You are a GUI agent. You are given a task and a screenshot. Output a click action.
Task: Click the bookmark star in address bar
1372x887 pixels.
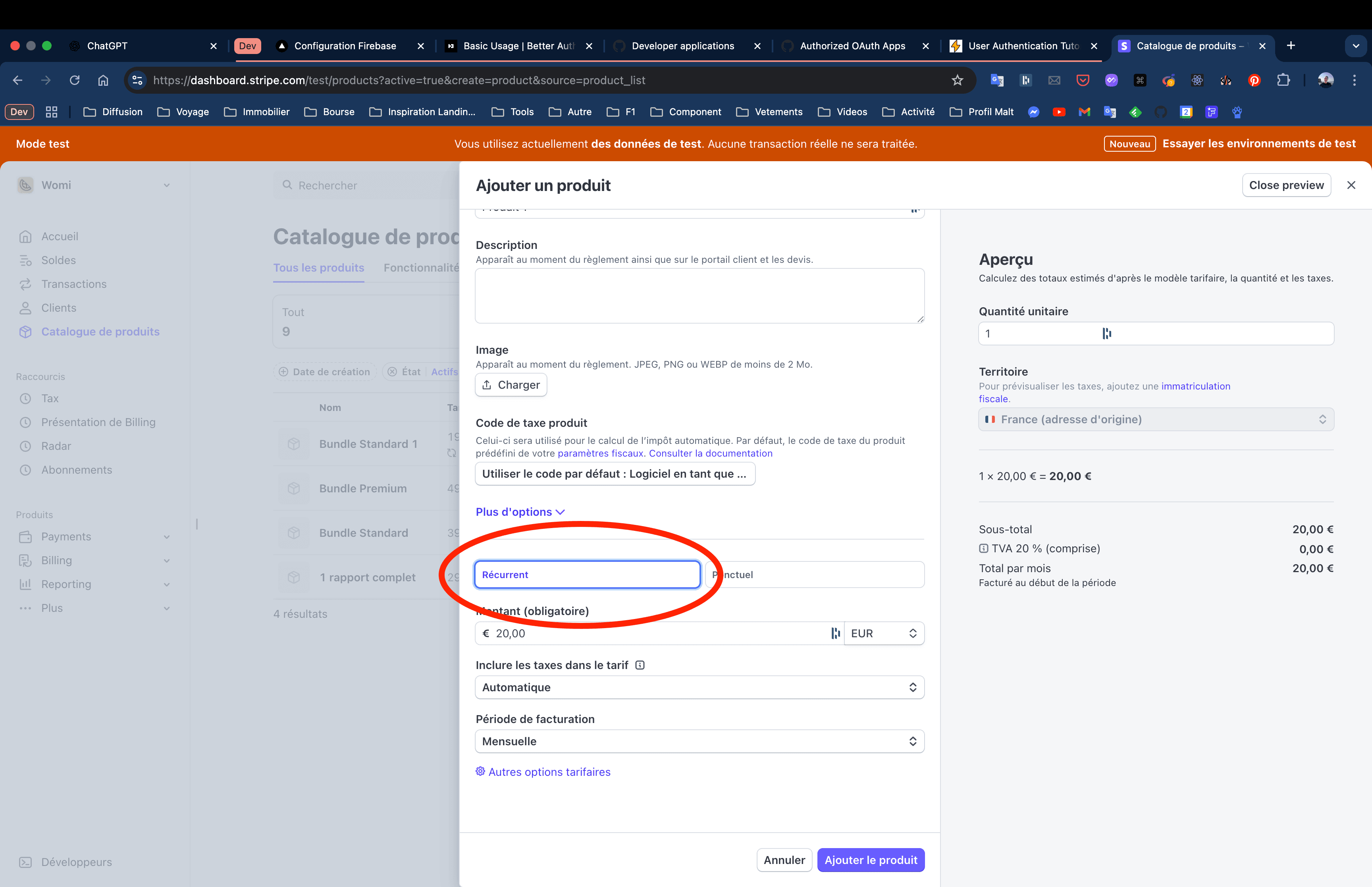pyautogui.click(x=957, y=80)
